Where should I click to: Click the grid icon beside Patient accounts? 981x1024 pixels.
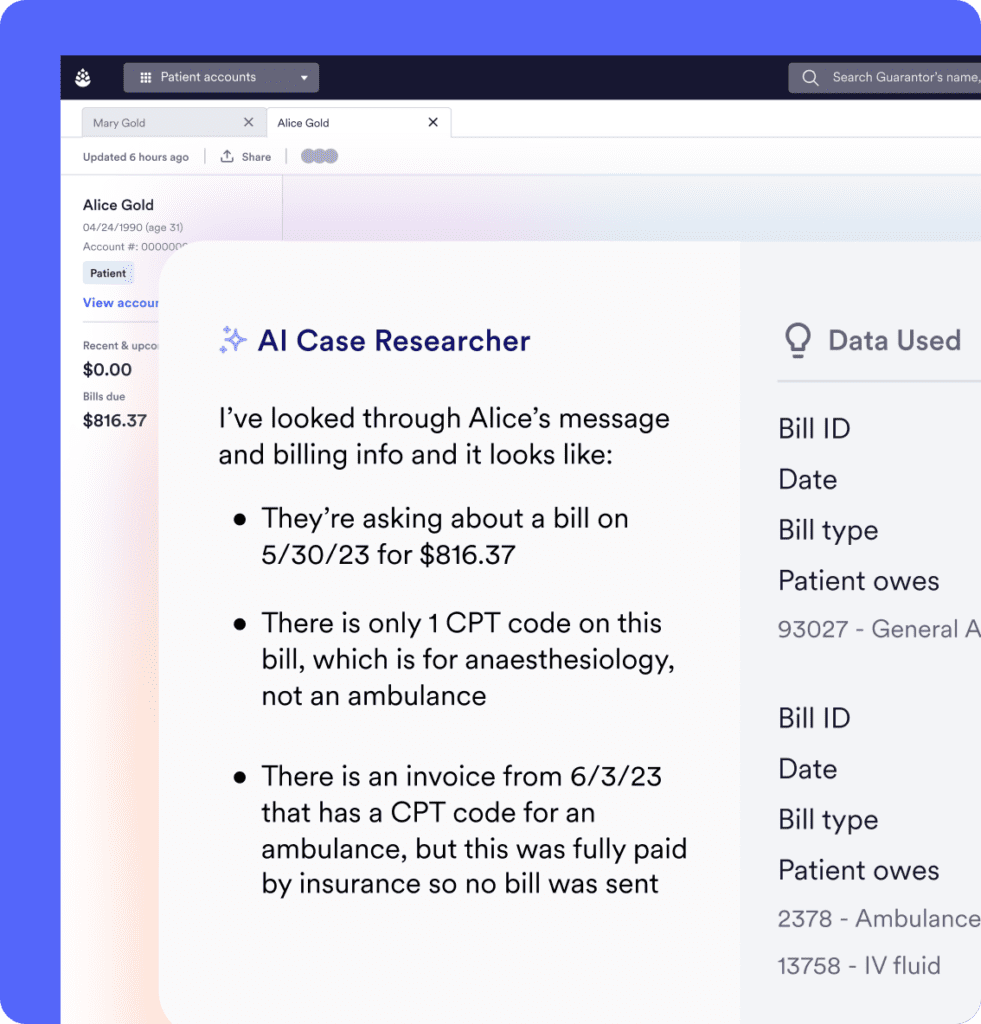point(145,77)
